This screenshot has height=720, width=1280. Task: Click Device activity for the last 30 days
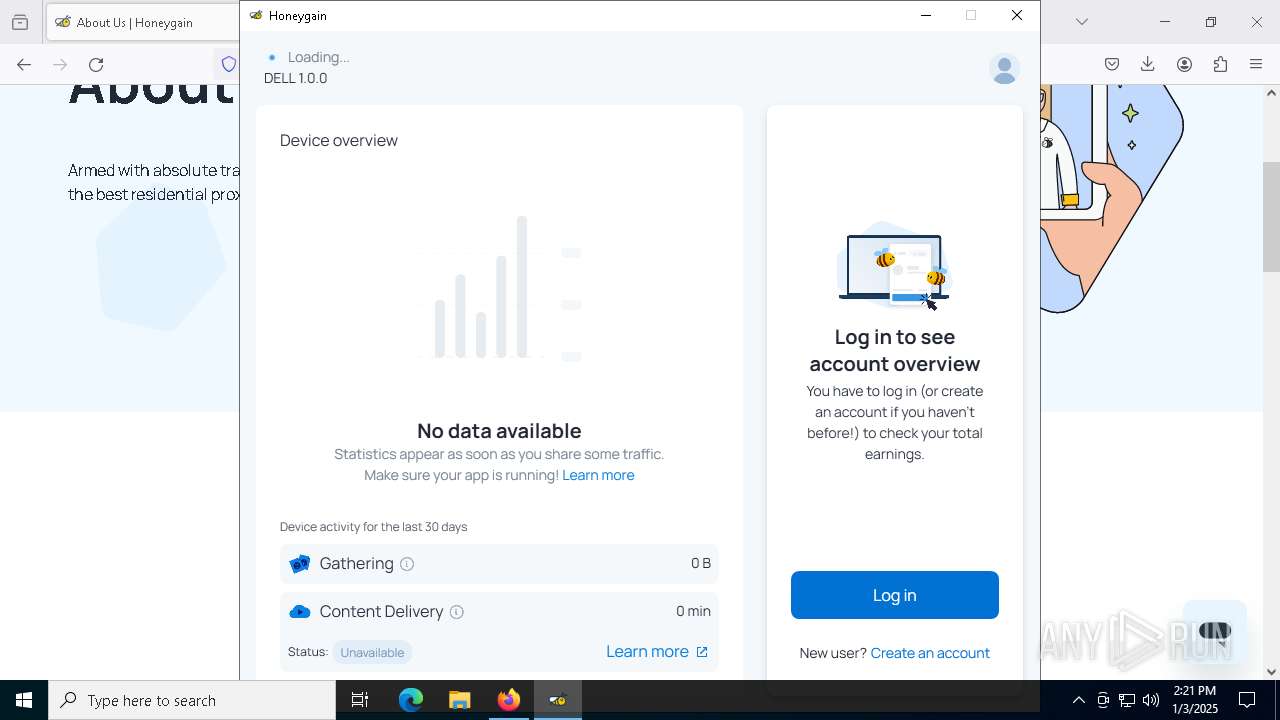point(374,527)
